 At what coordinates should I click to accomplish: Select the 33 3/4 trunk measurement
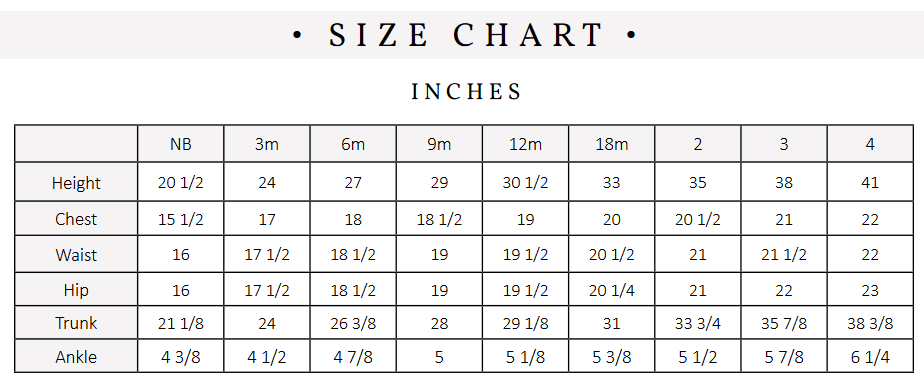click(x=698, y=323)
